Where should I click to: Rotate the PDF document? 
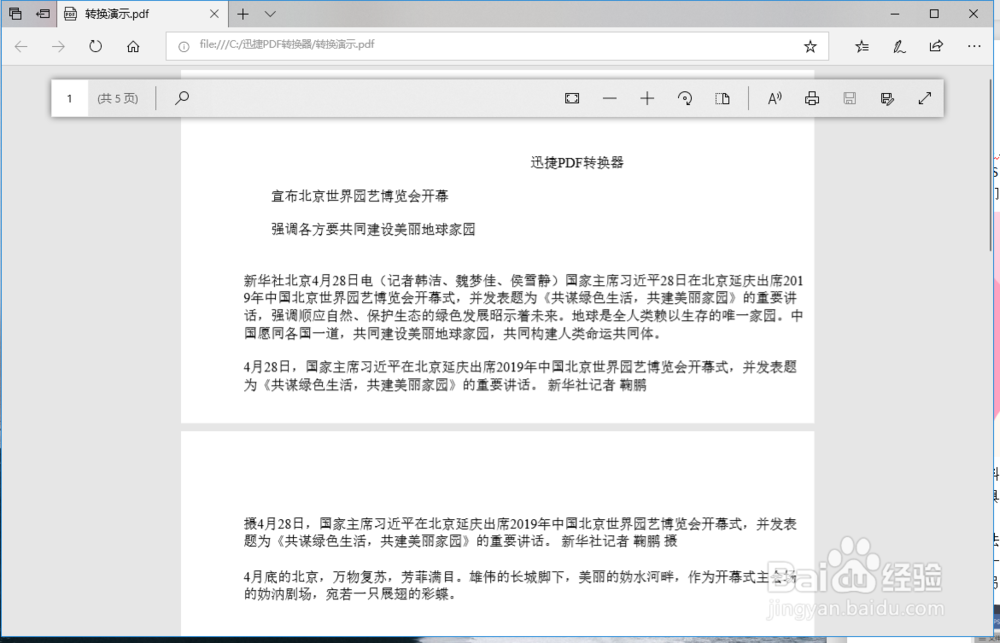coord(685,98)
